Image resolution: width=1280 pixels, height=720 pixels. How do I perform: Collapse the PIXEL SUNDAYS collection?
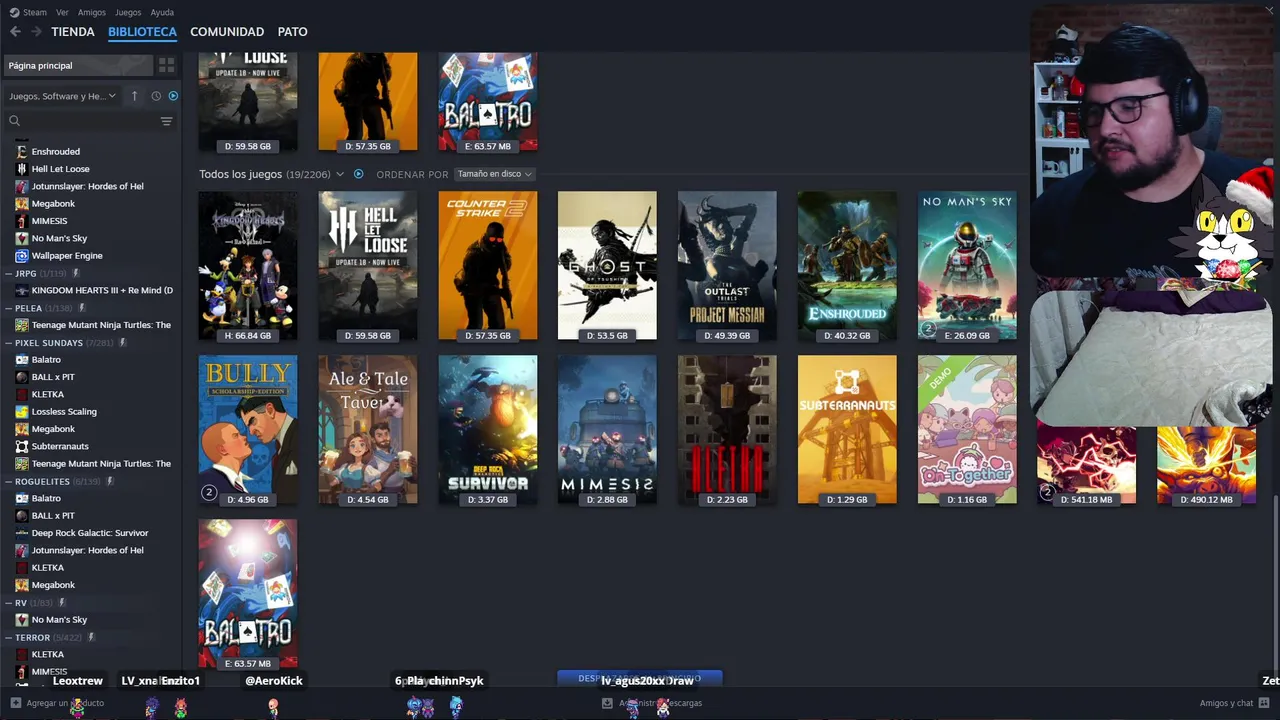8,343
